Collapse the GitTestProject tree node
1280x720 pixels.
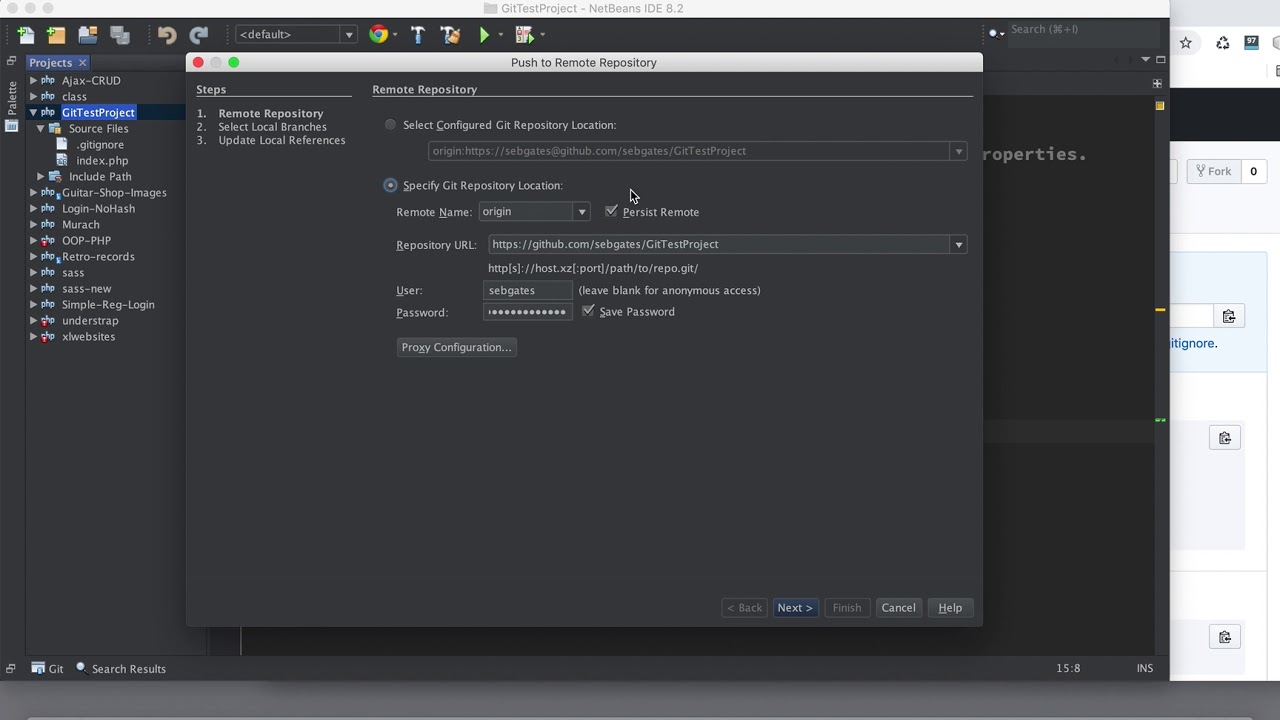pyautogui.click(x=33, y=112)
